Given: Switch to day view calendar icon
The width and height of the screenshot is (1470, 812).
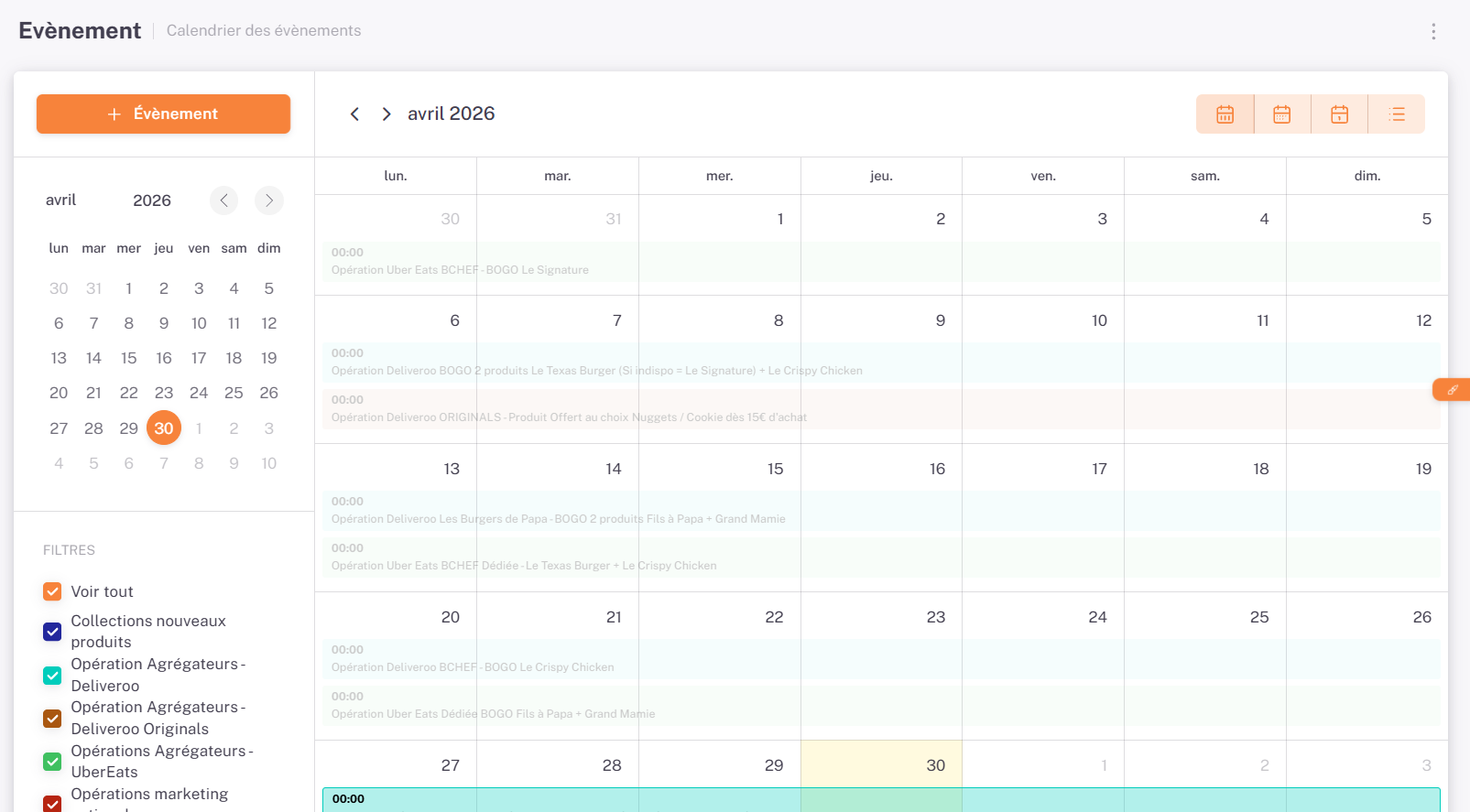Looking at the screenshot, I should click(x=1339, y=114).
